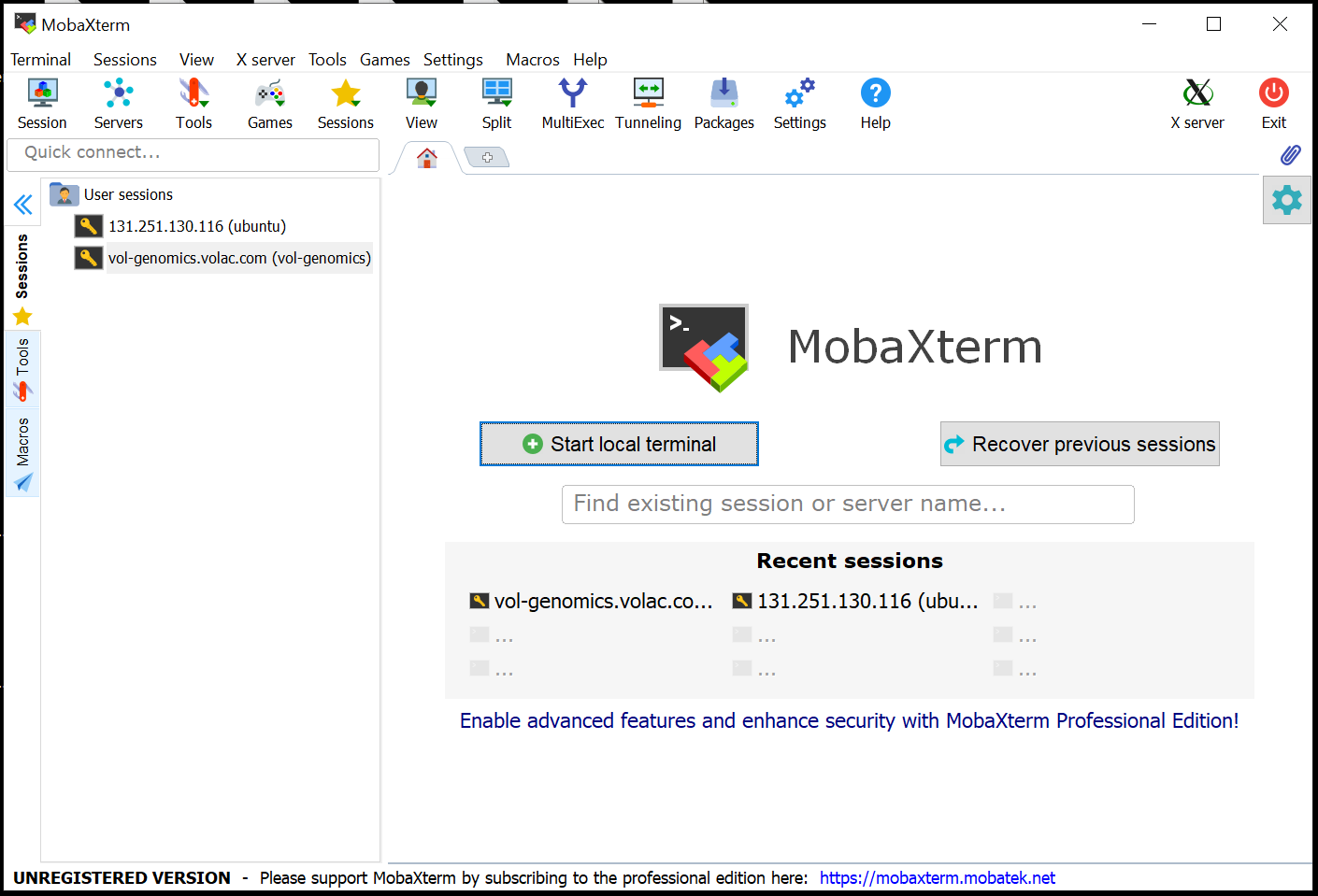Open the Tools menu
Image resolution: width=1318 pixels, height=896 pixels.
point(327,60)
